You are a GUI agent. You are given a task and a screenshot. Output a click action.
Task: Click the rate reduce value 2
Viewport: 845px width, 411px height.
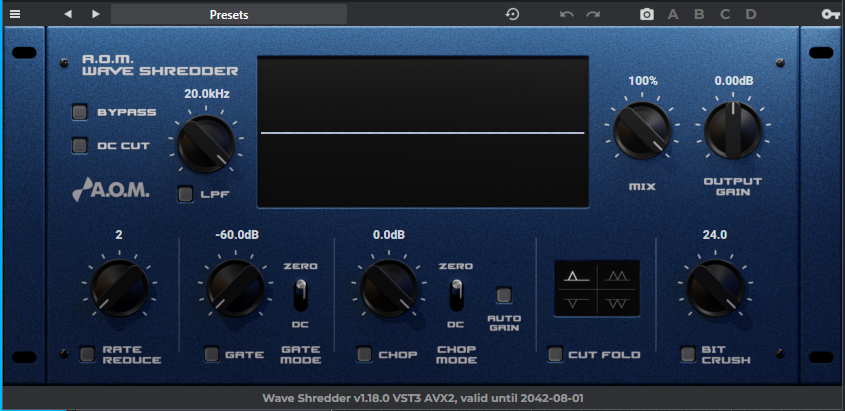point(119,235)
